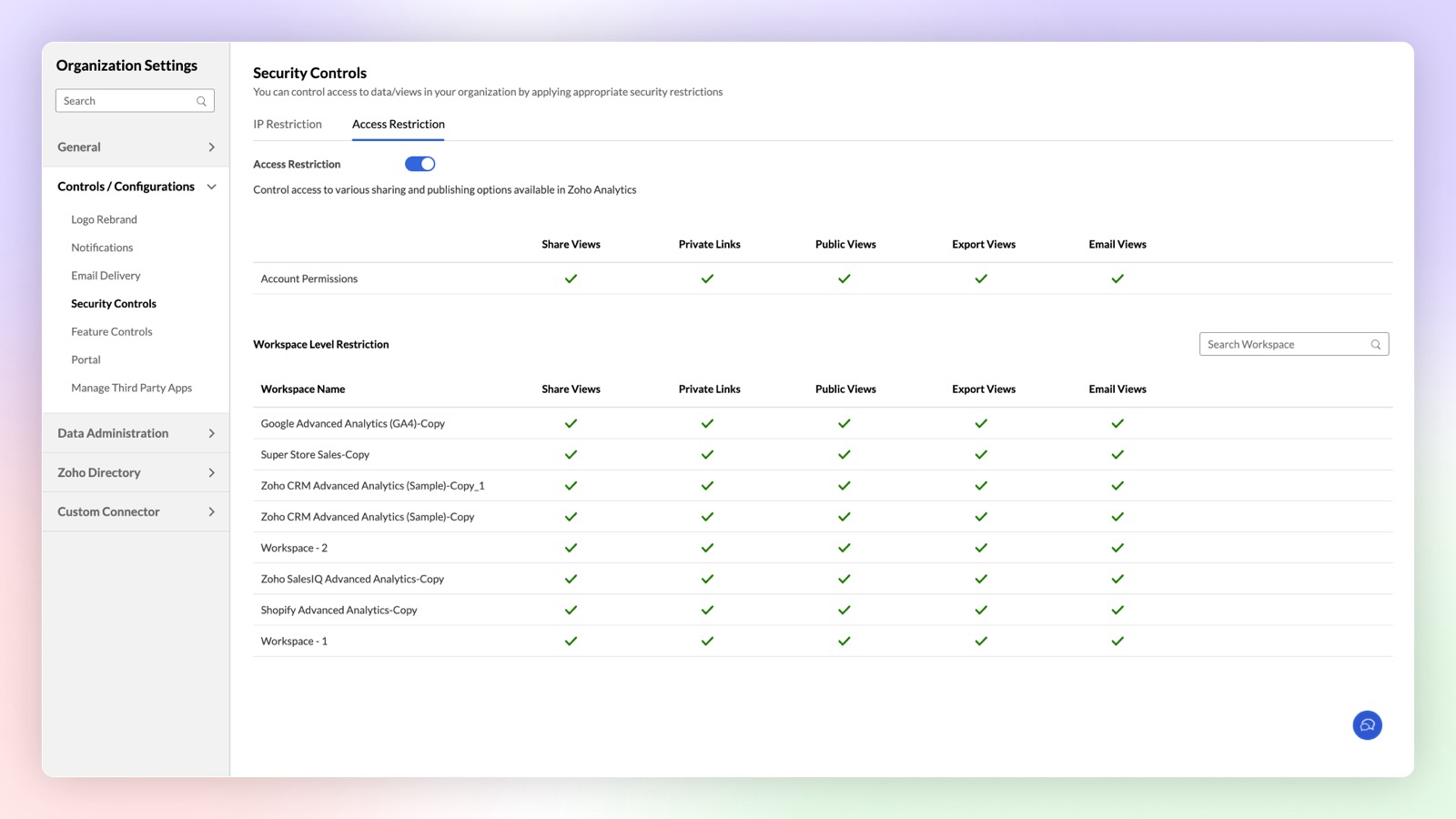Open the Portal settings item
This screenshot has width=1456, height=819.
86,360
